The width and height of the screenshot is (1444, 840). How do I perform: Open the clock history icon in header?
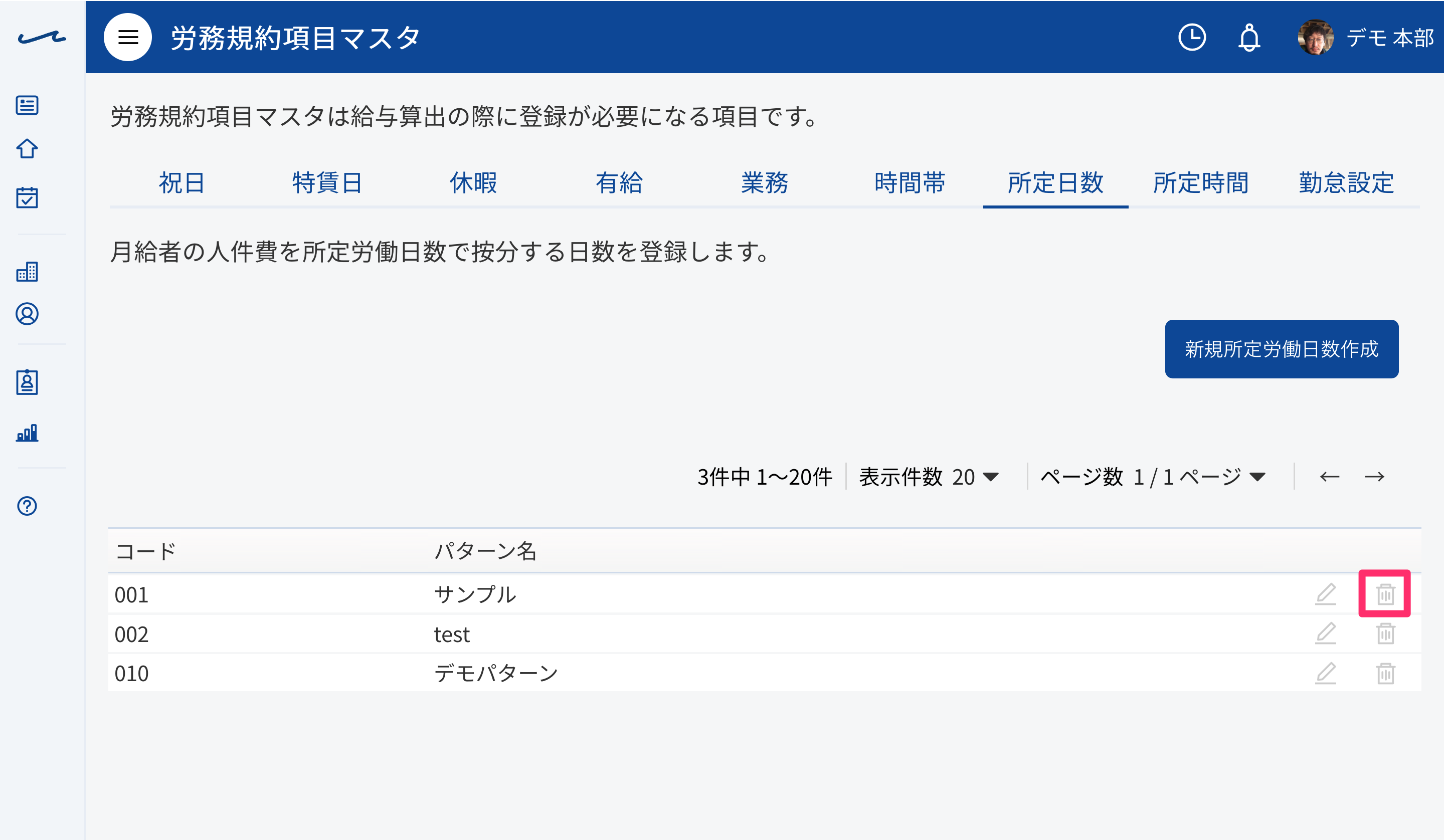(x=1192, y=37)
